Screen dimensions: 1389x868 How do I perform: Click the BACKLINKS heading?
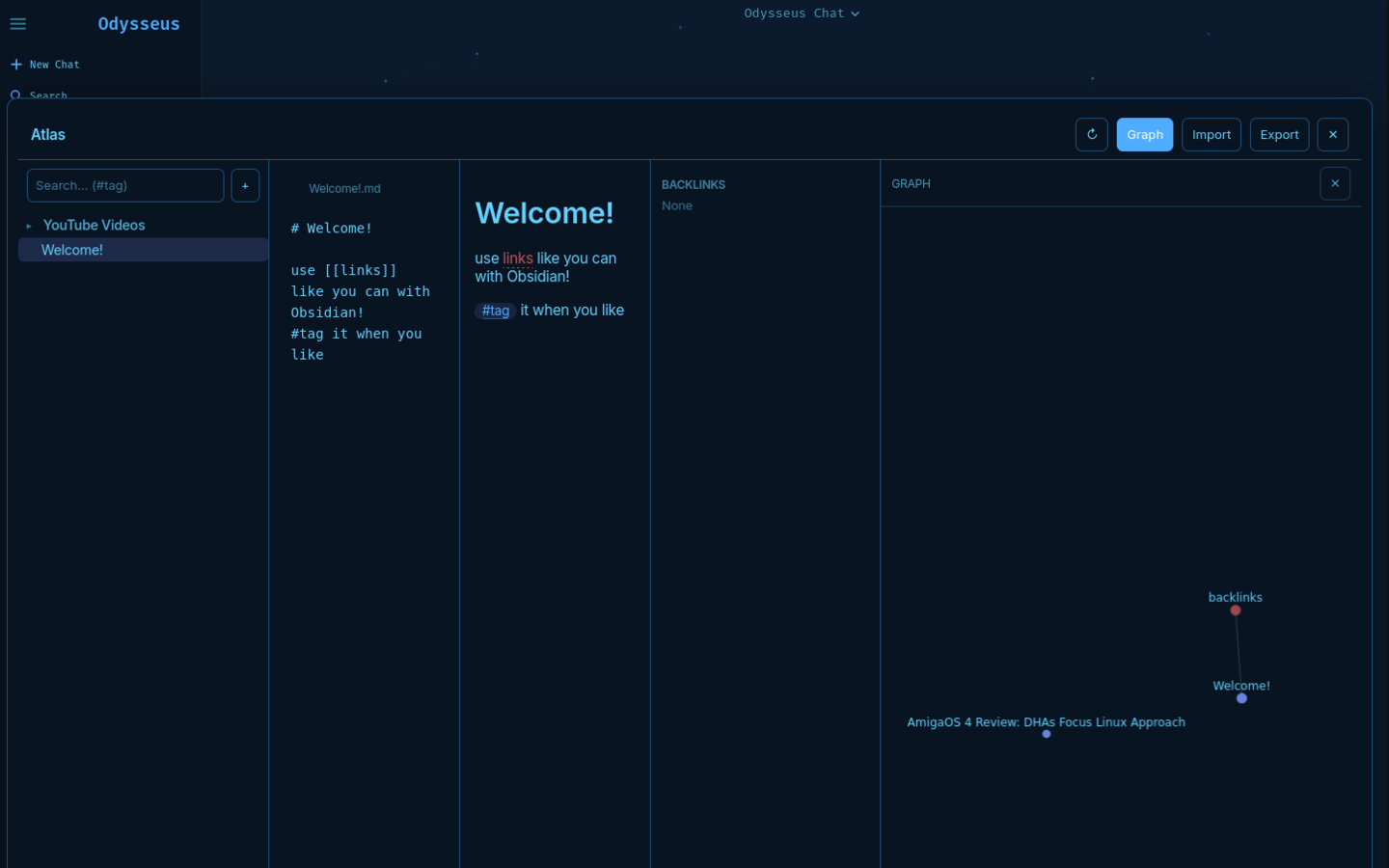click(x=694, y=185)
